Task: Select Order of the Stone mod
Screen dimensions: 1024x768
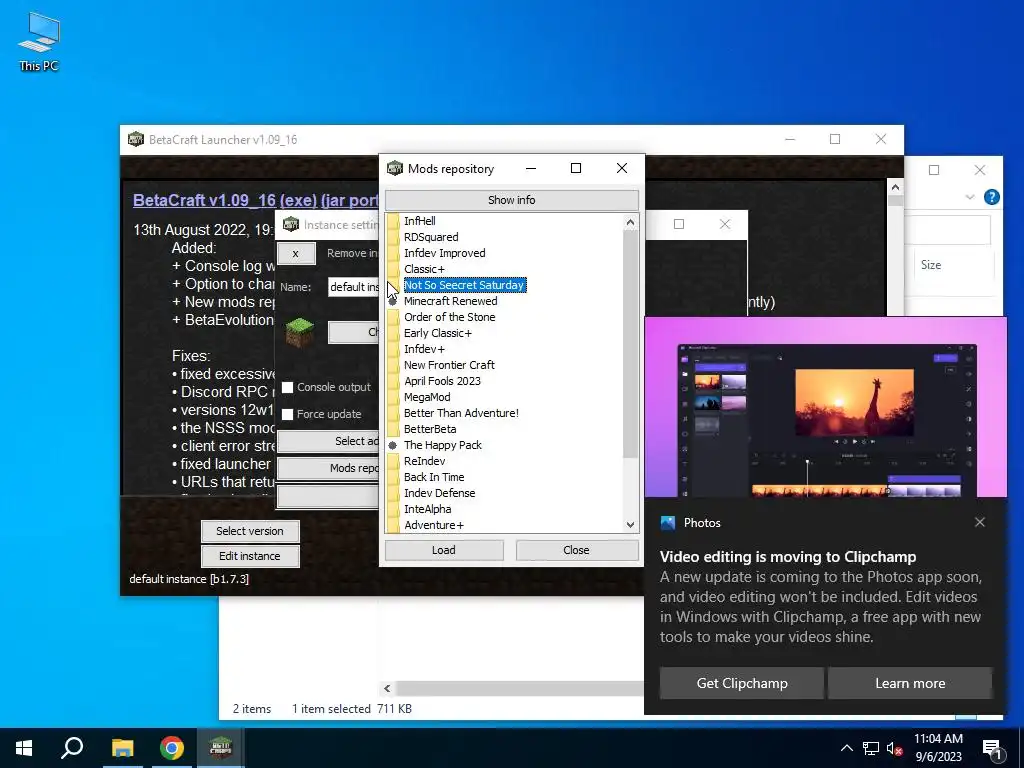Action: [x=449, y=317]
